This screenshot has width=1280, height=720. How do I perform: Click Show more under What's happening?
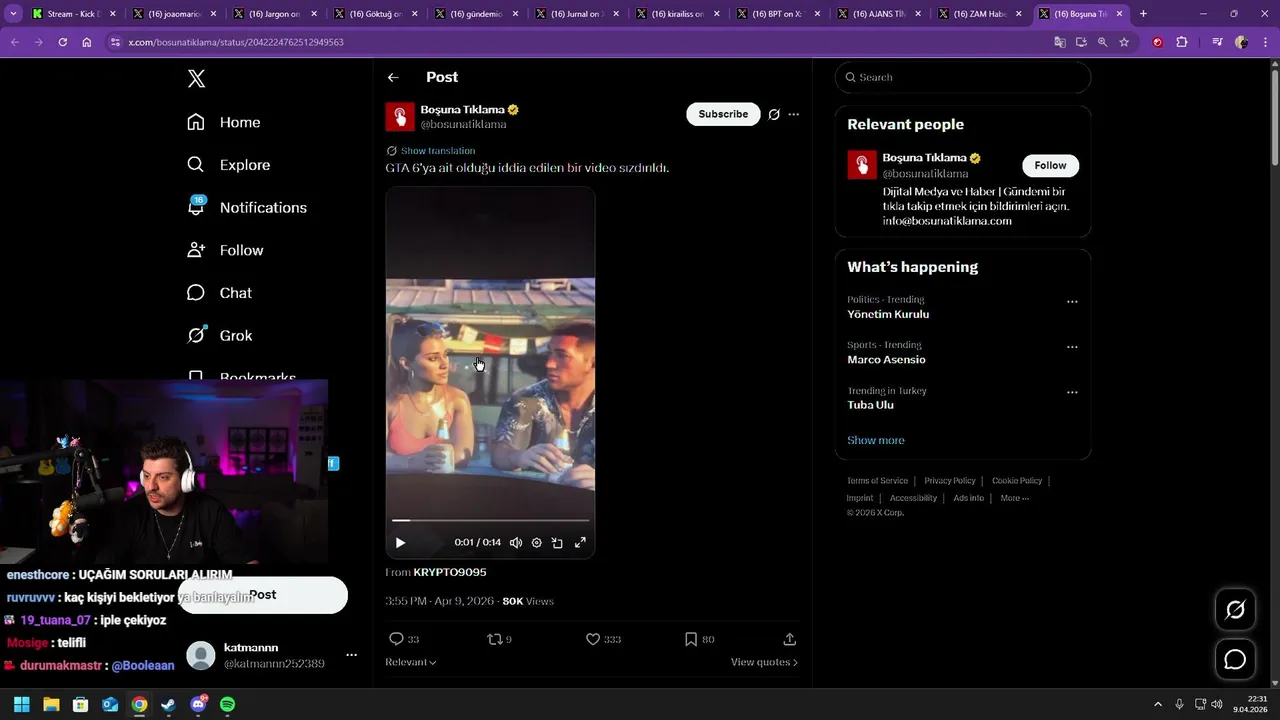click(876, 440)
